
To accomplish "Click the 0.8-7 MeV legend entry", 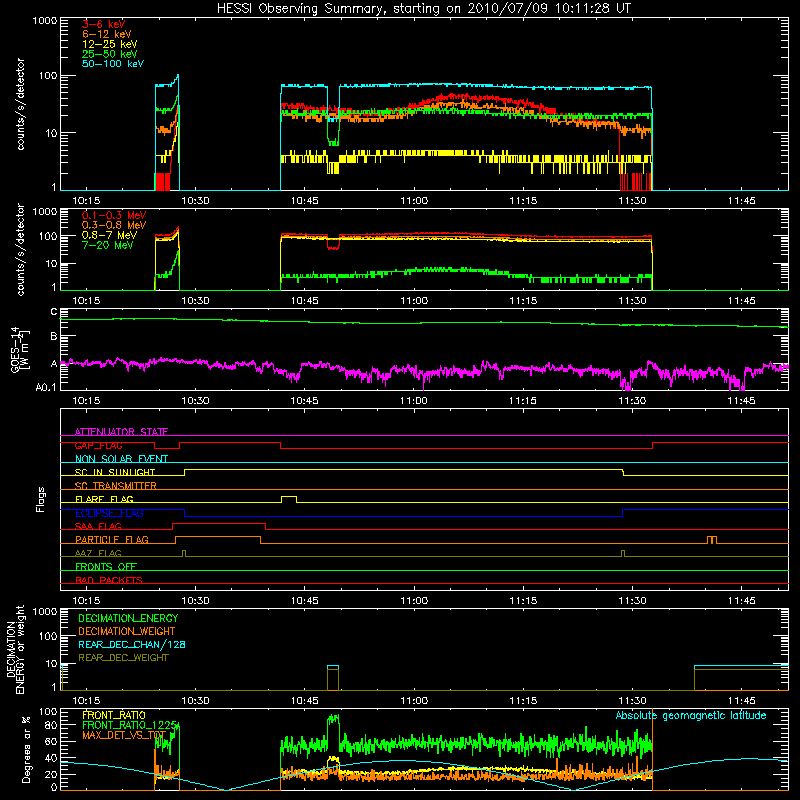I will [x=109, y=235].
